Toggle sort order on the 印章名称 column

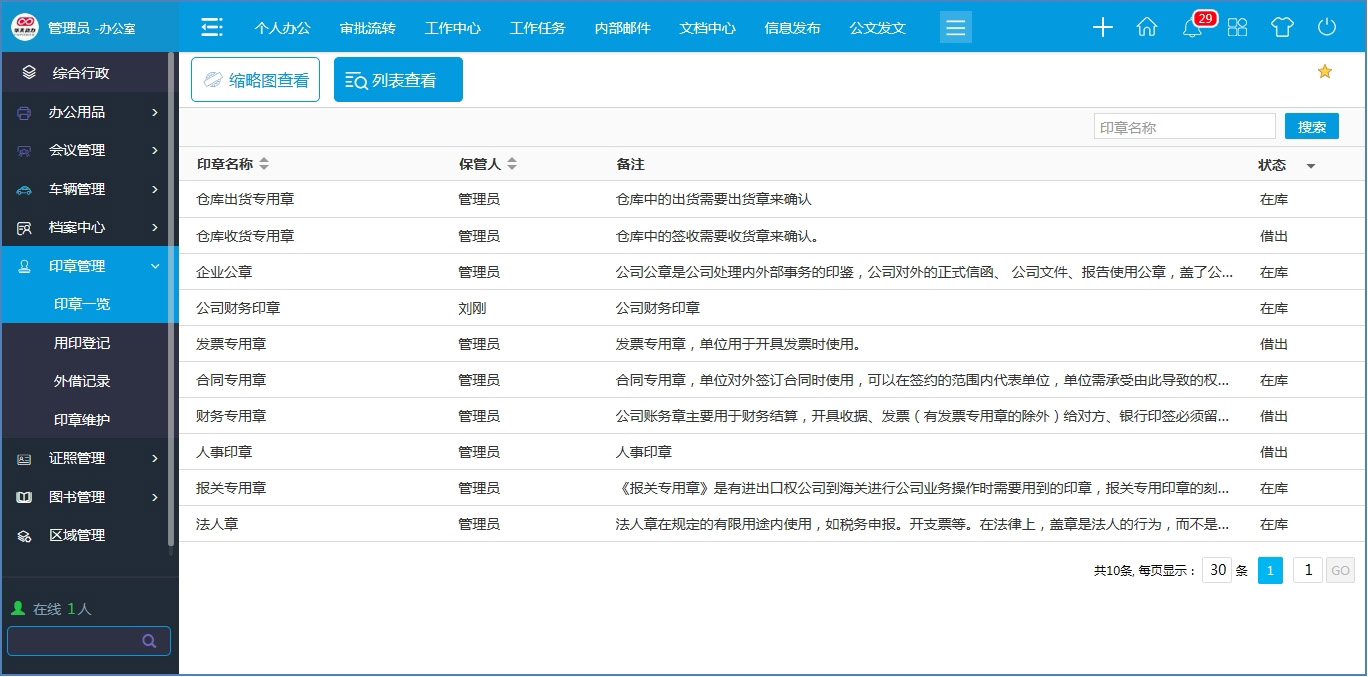(265, 164)
